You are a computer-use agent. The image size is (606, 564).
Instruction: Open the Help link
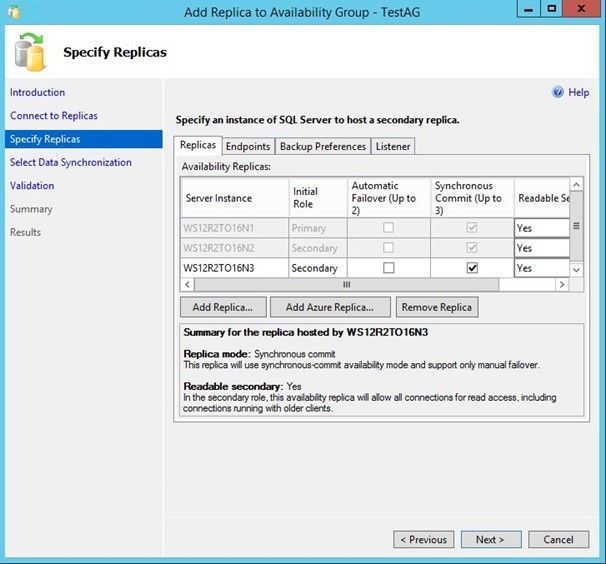(x=579, y=92)
